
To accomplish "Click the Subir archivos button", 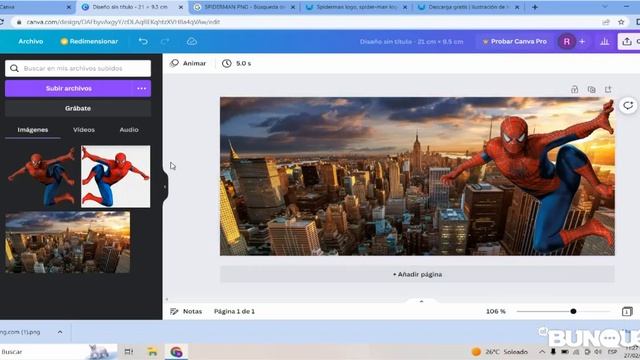I will pos(69,88).
